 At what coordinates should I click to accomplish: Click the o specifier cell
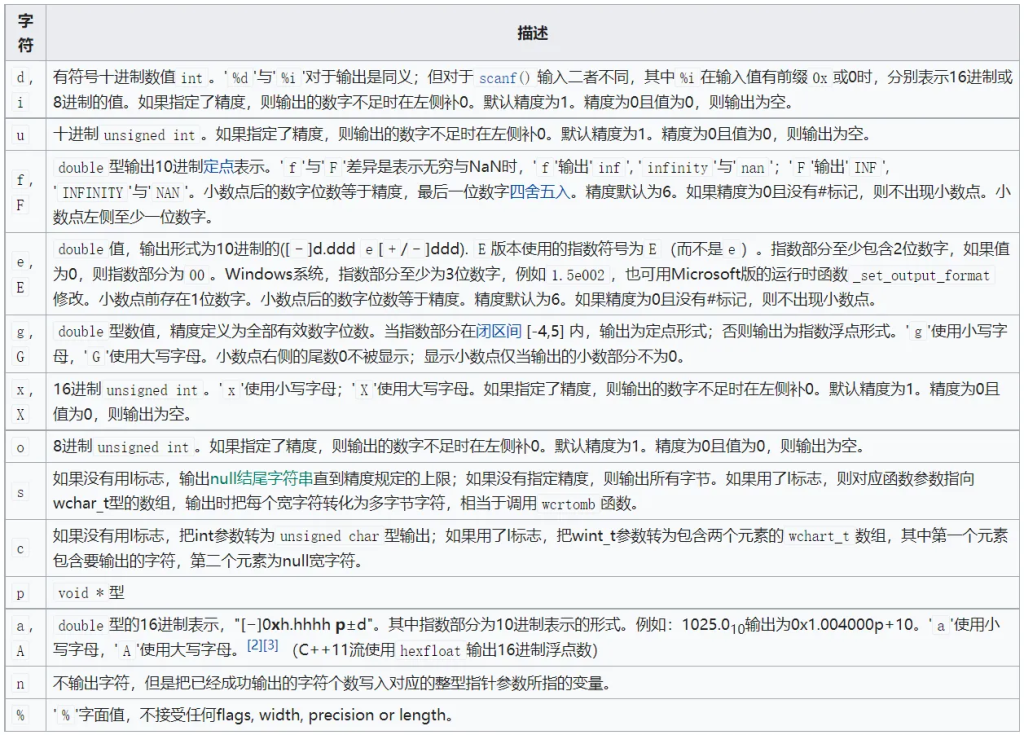tap(24, 447)
